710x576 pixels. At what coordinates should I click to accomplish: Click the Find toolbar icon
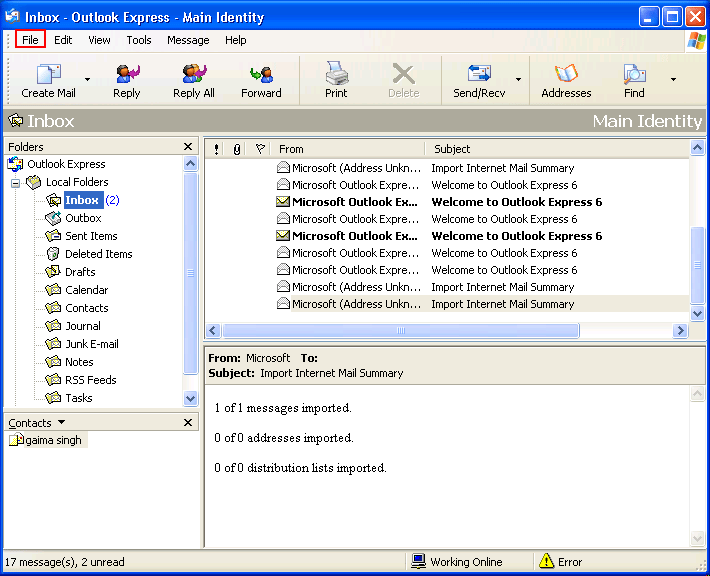point(634,74)
